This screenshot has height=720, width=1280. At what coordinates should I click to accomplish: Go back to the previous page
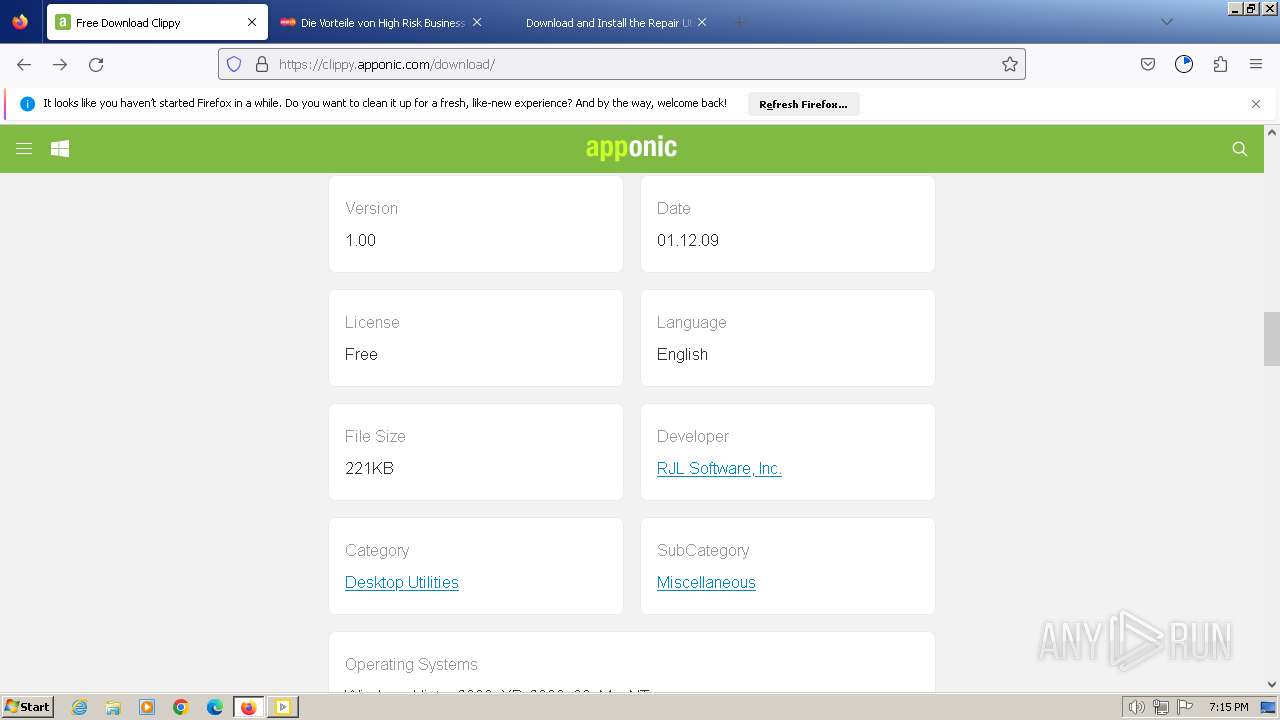pos(24,64)
